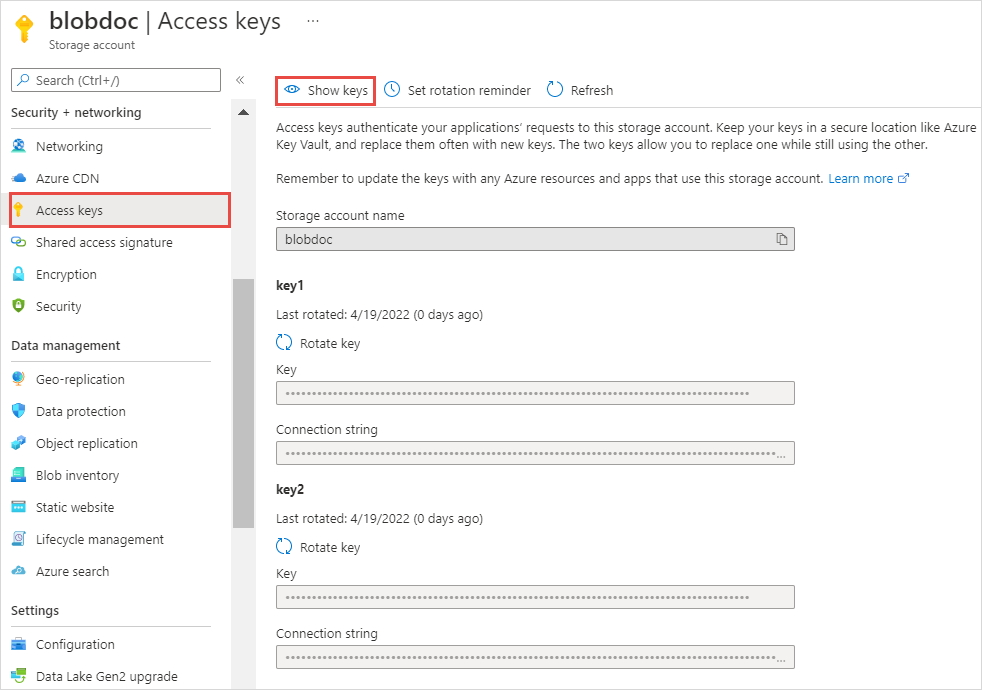Open Azure search menu item
The width and height of the screenshot is (982, 690).
click(x=72, y=571)
